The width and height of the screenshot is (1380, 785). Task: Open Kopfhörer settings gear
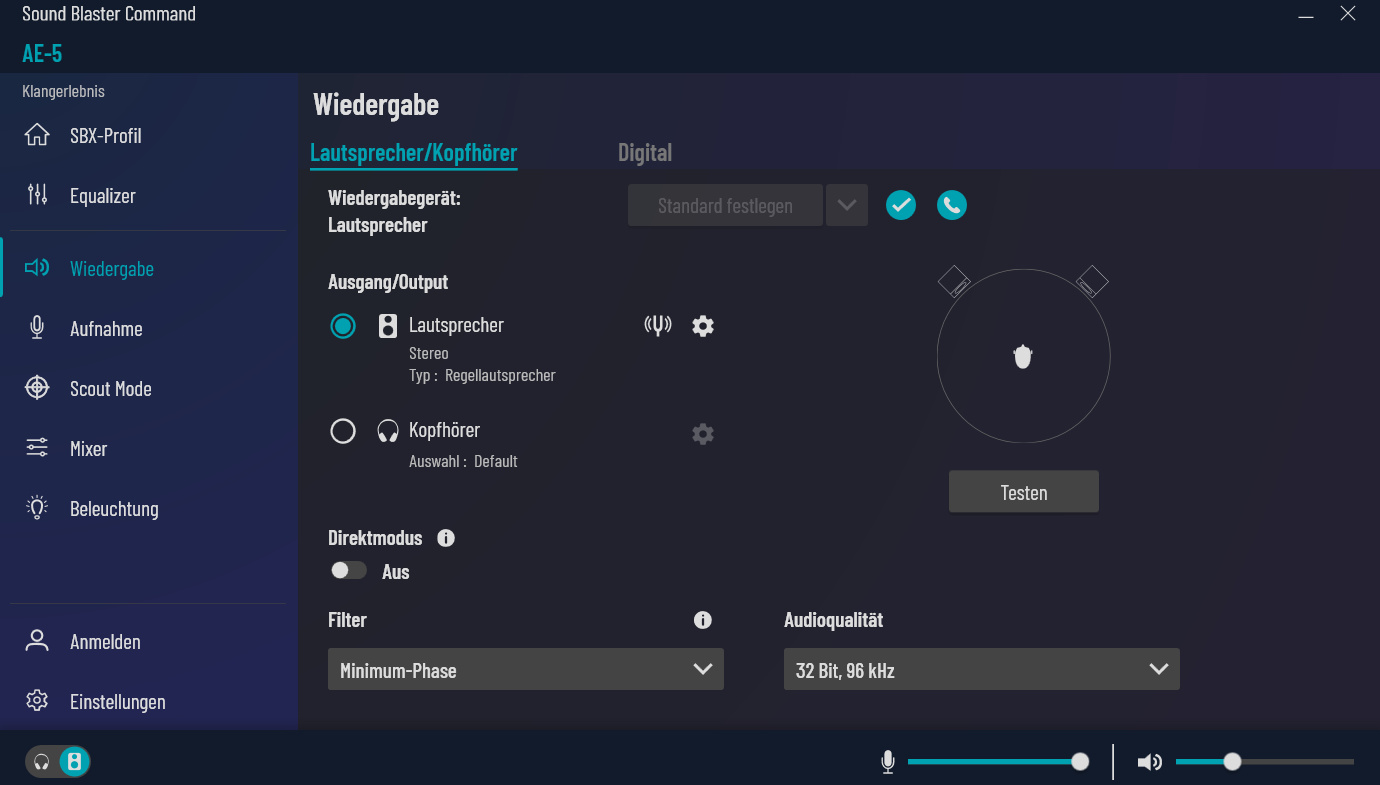[703, 434]
